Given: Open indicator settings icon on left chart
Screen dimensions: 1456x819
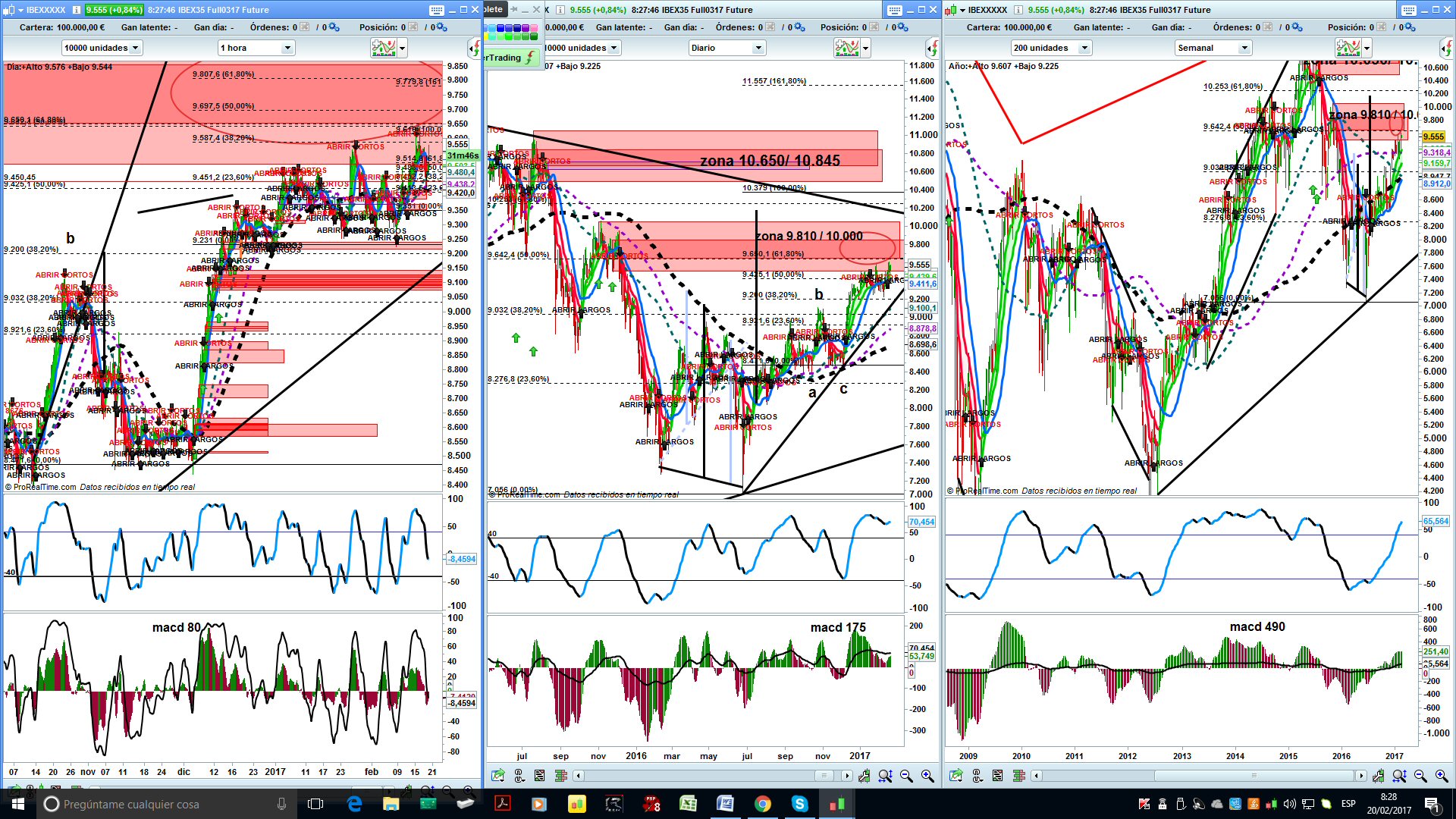Looking at the screenshot, I should point(384,49).
